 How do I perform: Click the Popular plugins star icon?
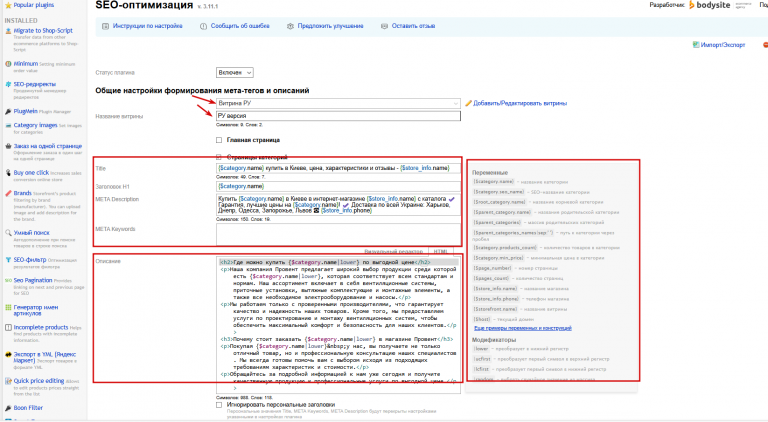[x=8, y=5]
